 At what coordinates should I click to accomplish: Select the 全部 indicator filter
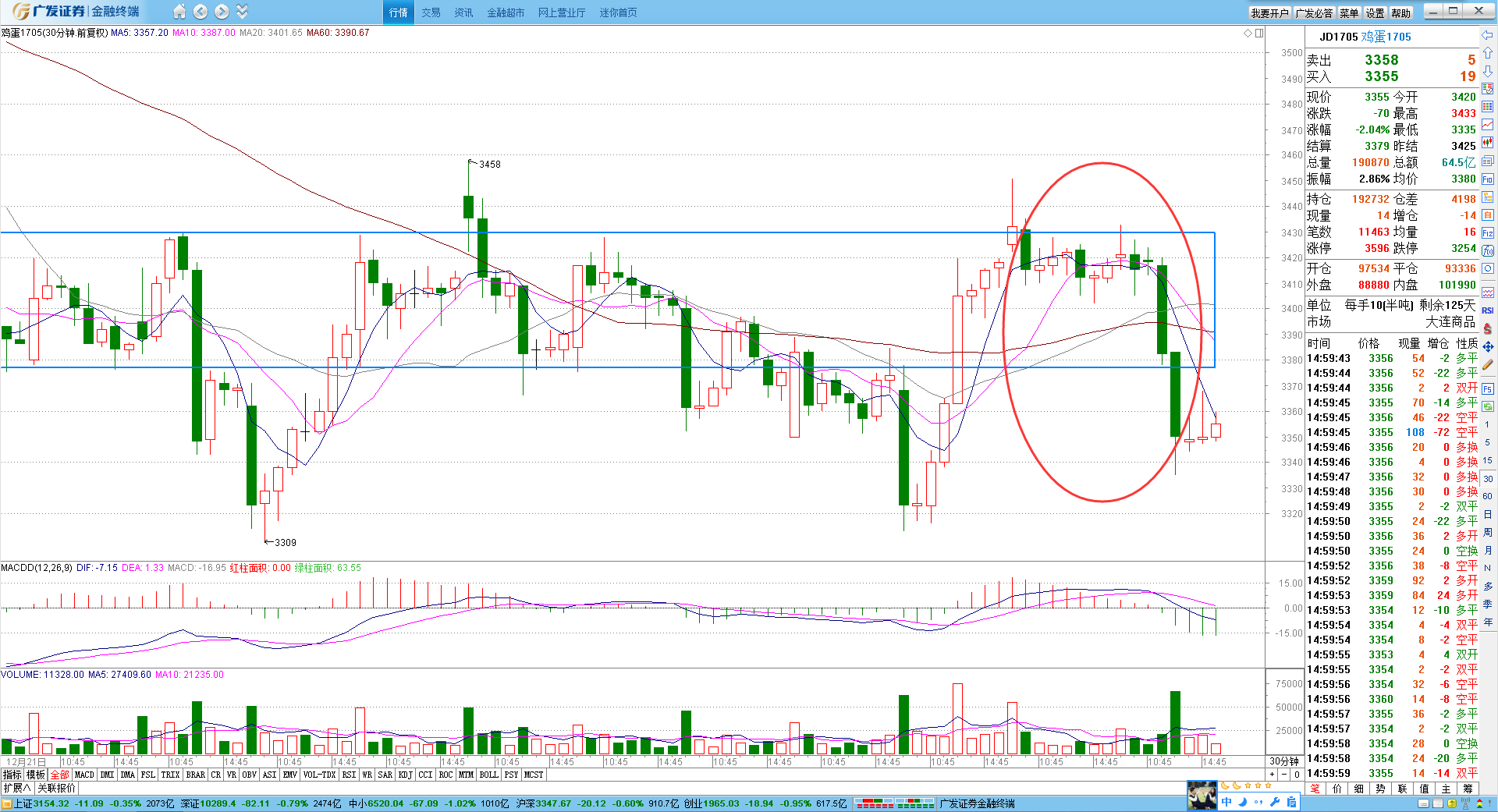pyautogui.click(x=59, y=775)
